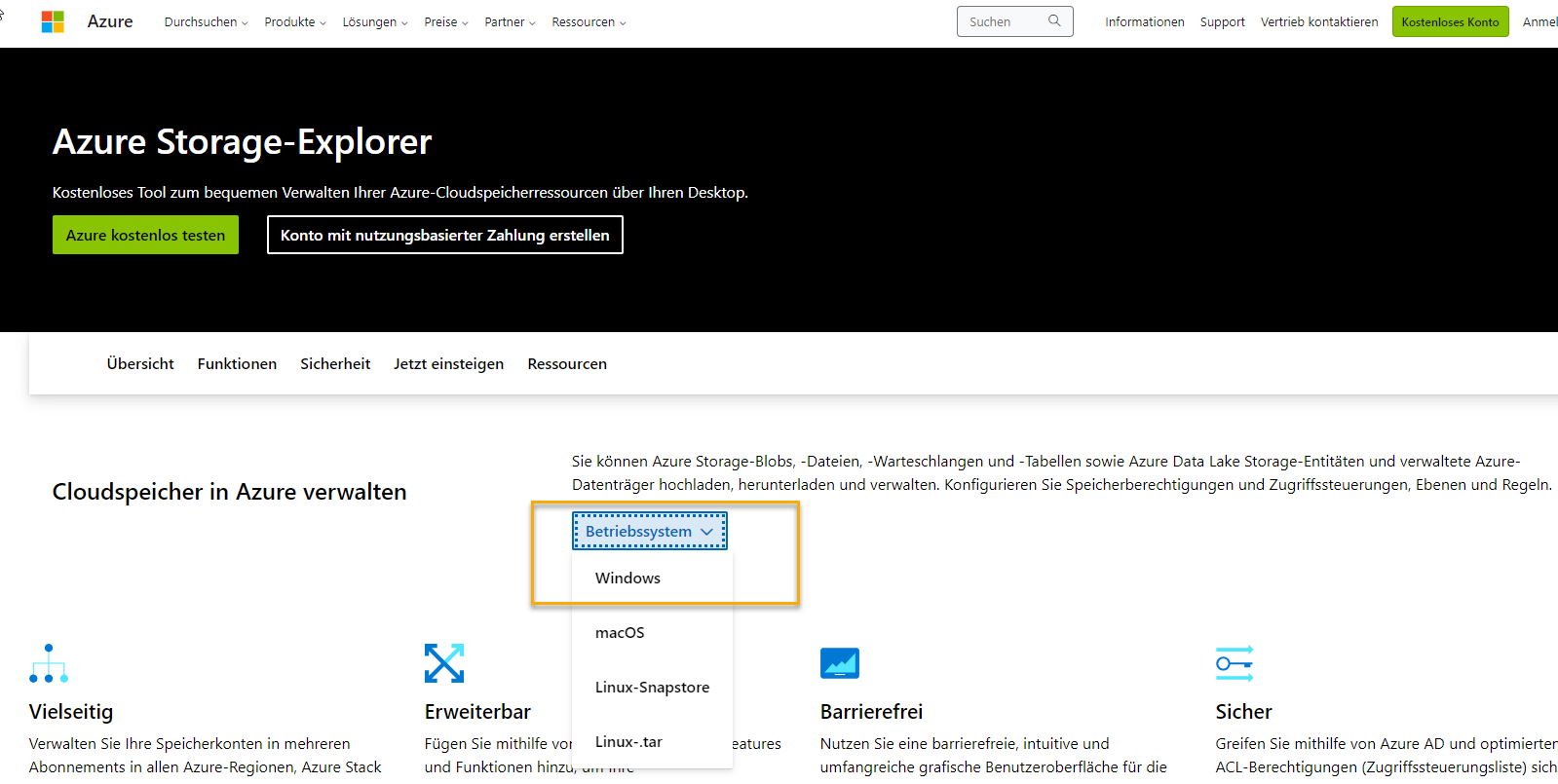Click the Microsoft logo icon
This screenshot has width=1558, height=784.
(53, 21)
